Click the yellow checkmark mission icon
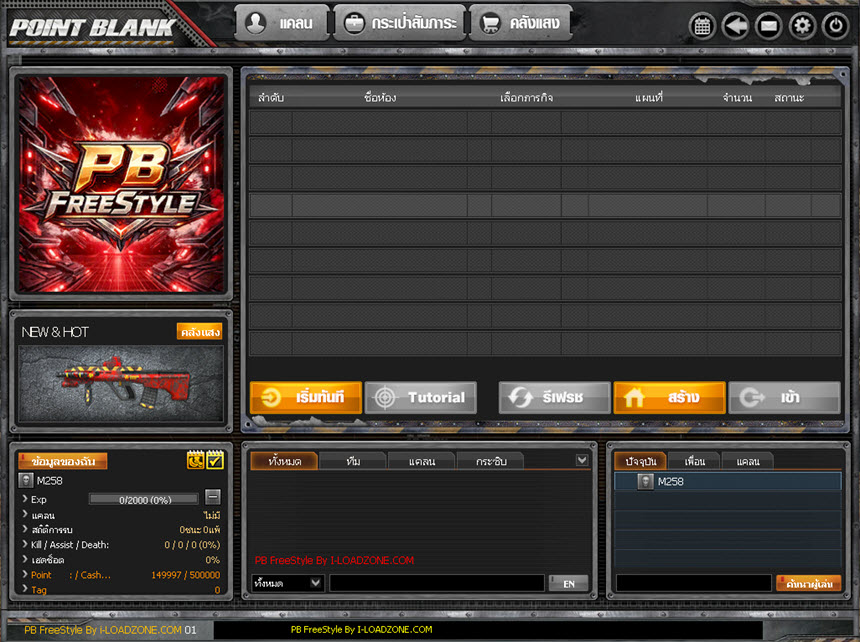 215,460
